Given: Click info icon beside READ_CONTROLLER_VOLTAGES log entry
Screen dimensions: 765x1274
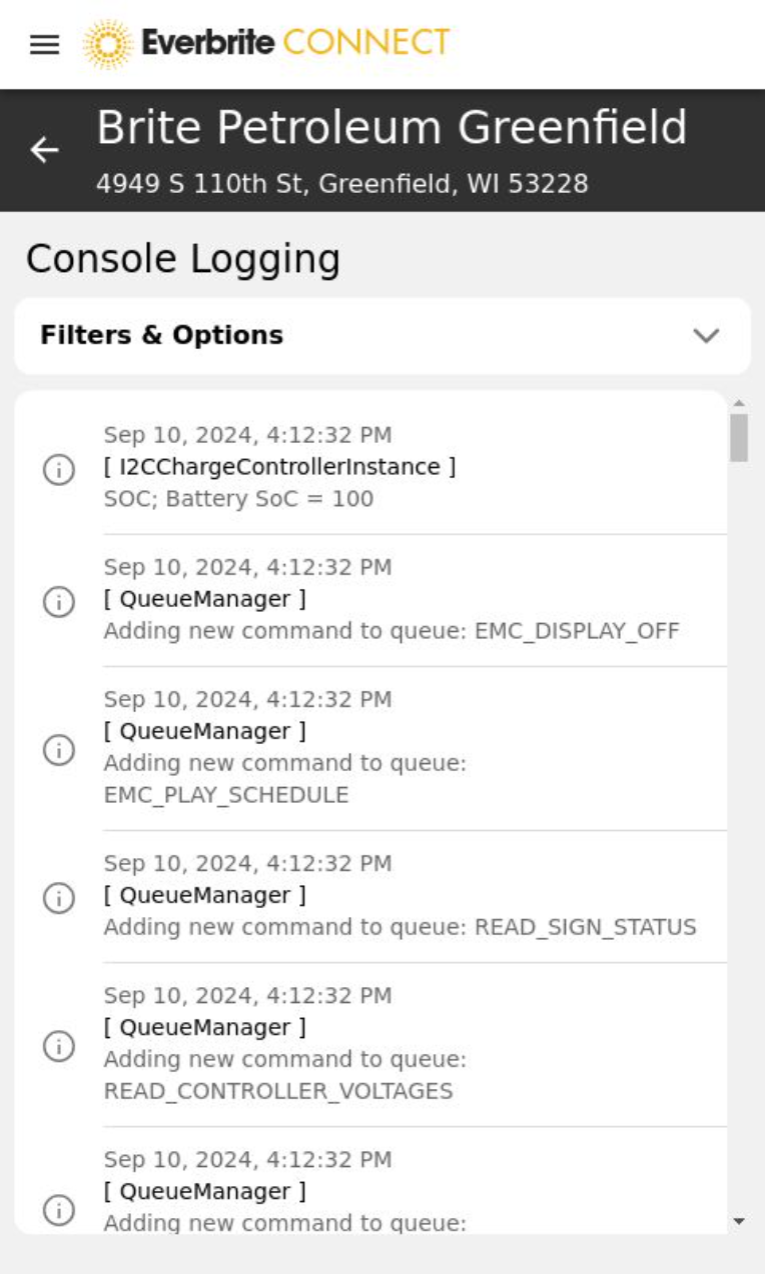Looking at the screenshot, I should tap(59, 1045).
